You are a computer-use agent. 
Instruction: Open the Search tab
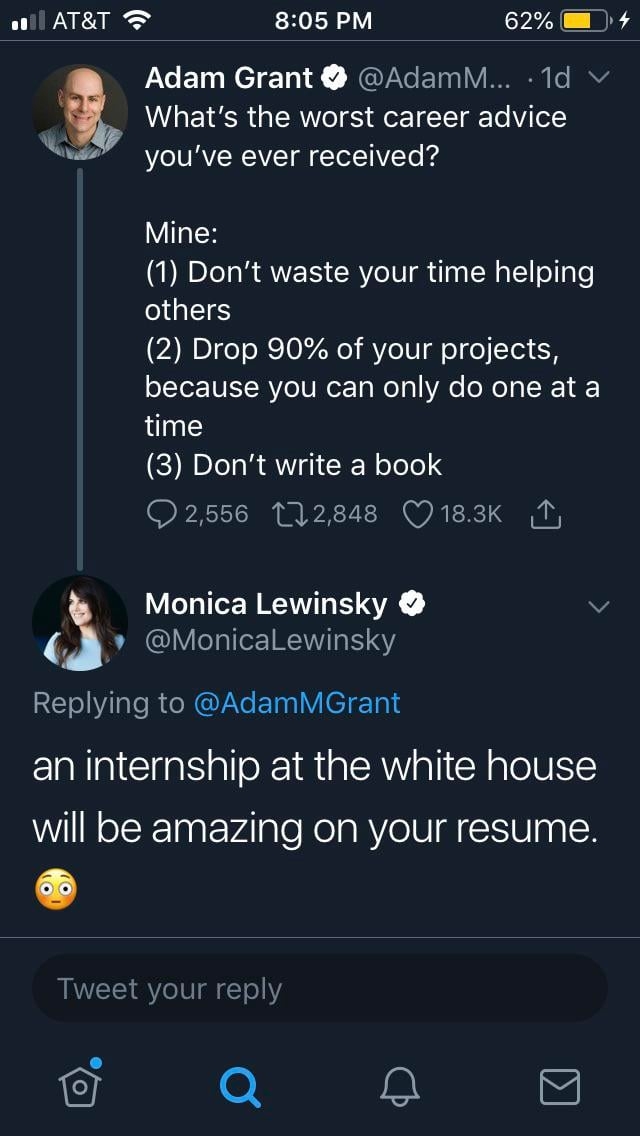click(x=240, y=1084)
